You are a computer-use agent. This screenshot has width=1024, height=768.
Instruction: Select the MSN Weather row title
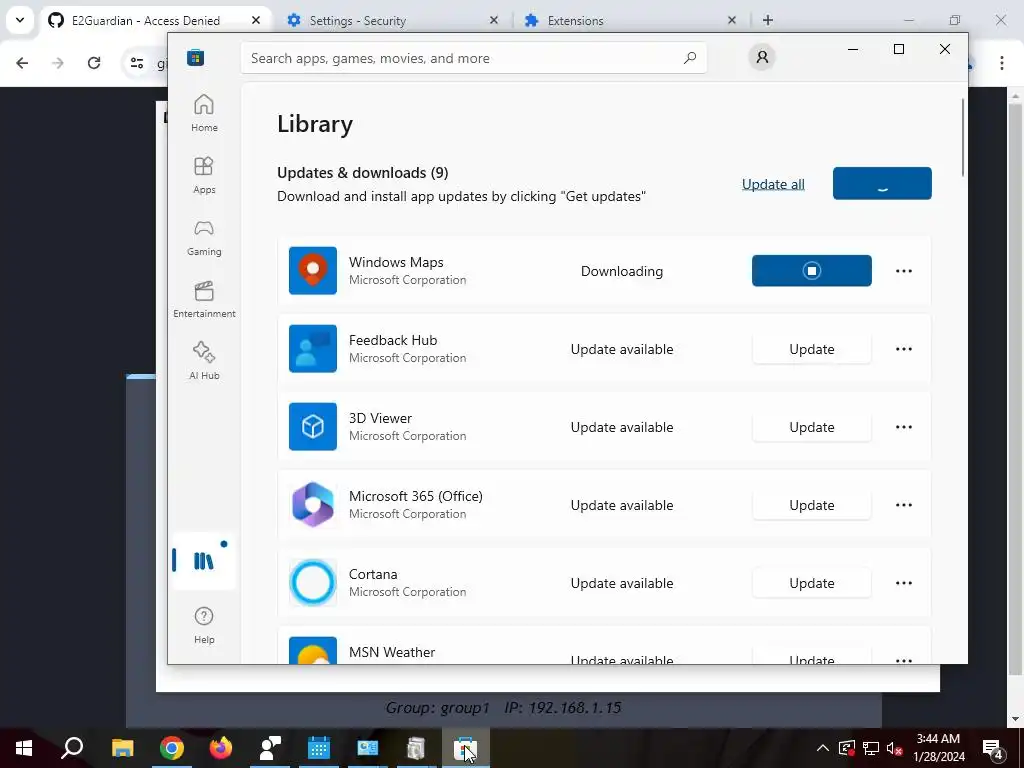coord(392,652)
